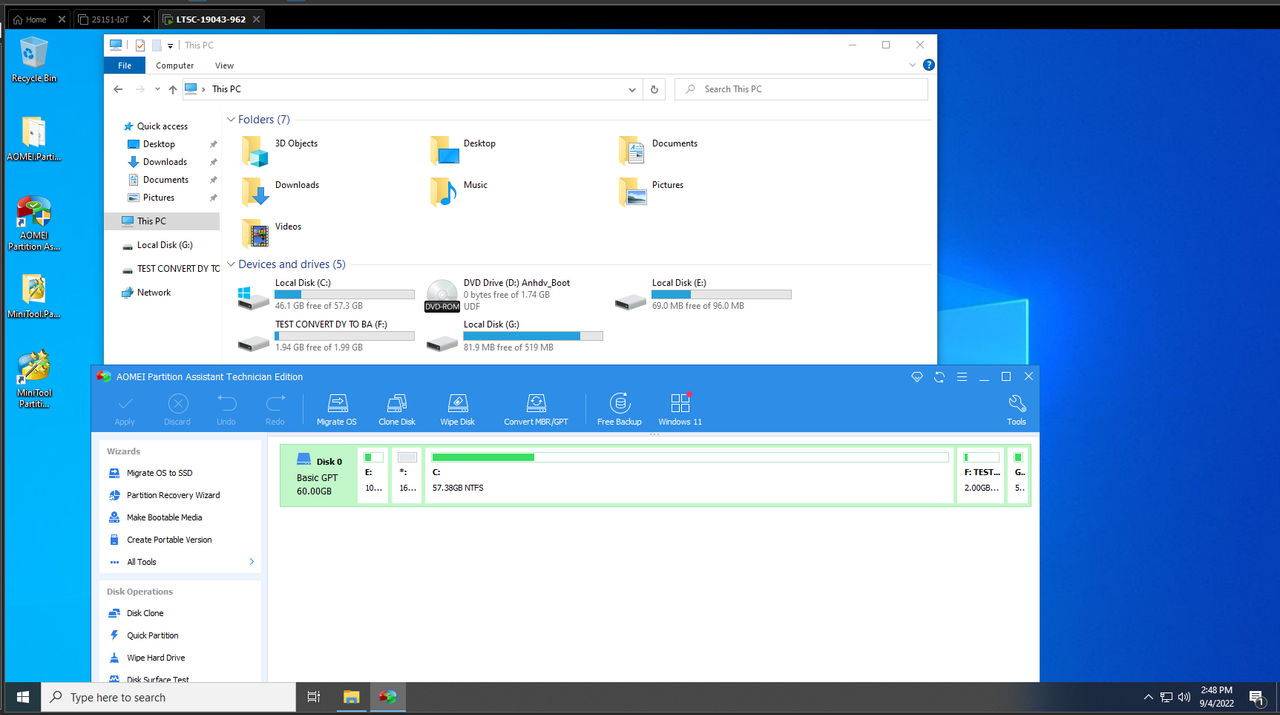1280x715 pixels.
Task: Select the E: partition in the disk map
Action: point(372,476)
